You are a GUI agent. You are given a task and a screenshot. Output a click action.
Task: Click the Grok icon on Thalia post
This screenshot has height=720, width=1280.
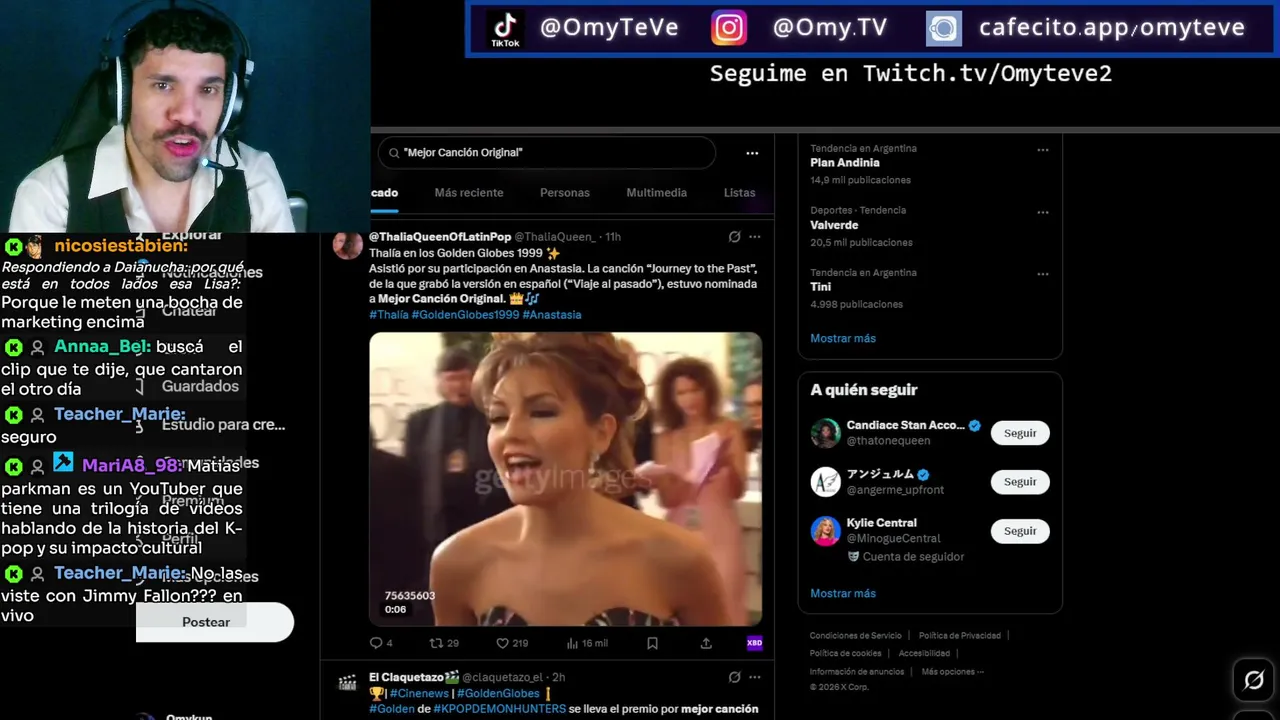click(734, 237)
